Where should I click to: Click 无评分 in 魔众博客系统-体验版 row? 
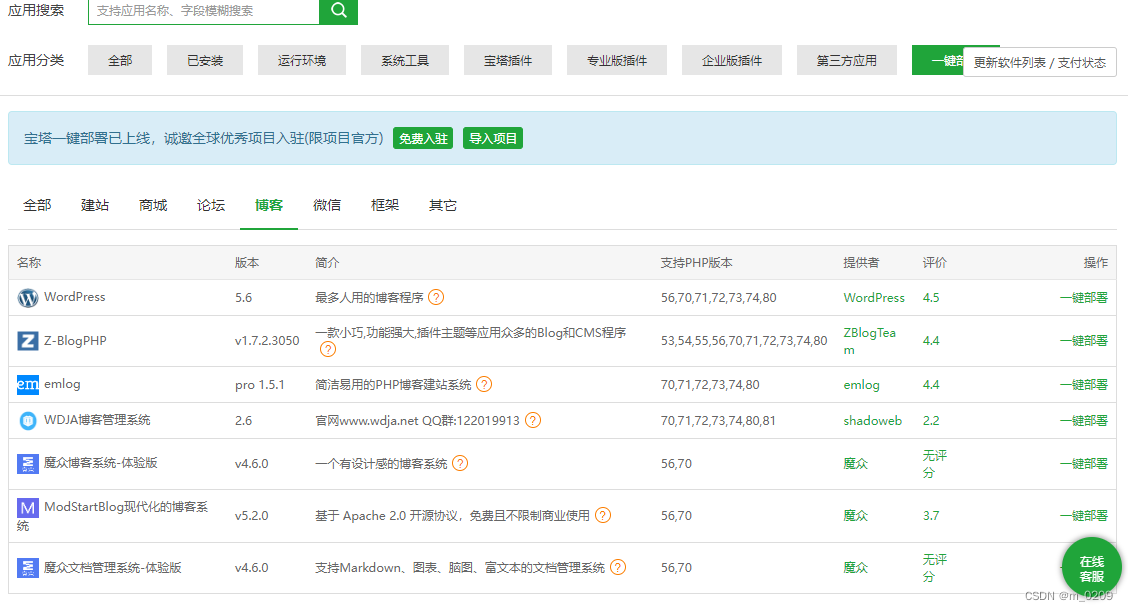934,464
